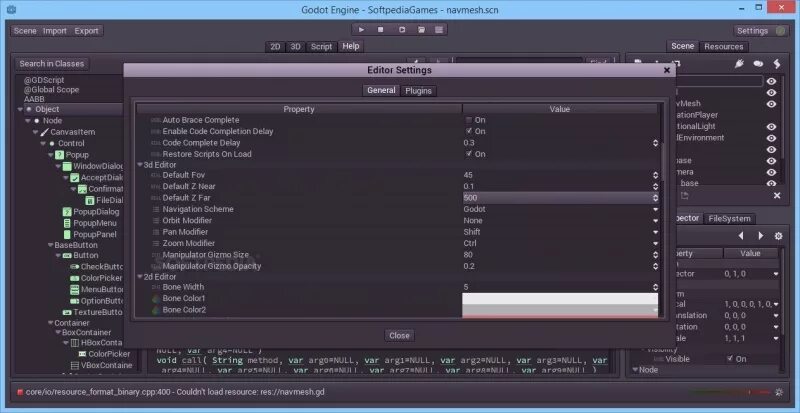Open the debug options list icon
This screenshot has height=413, width=800.
[439, 30]
